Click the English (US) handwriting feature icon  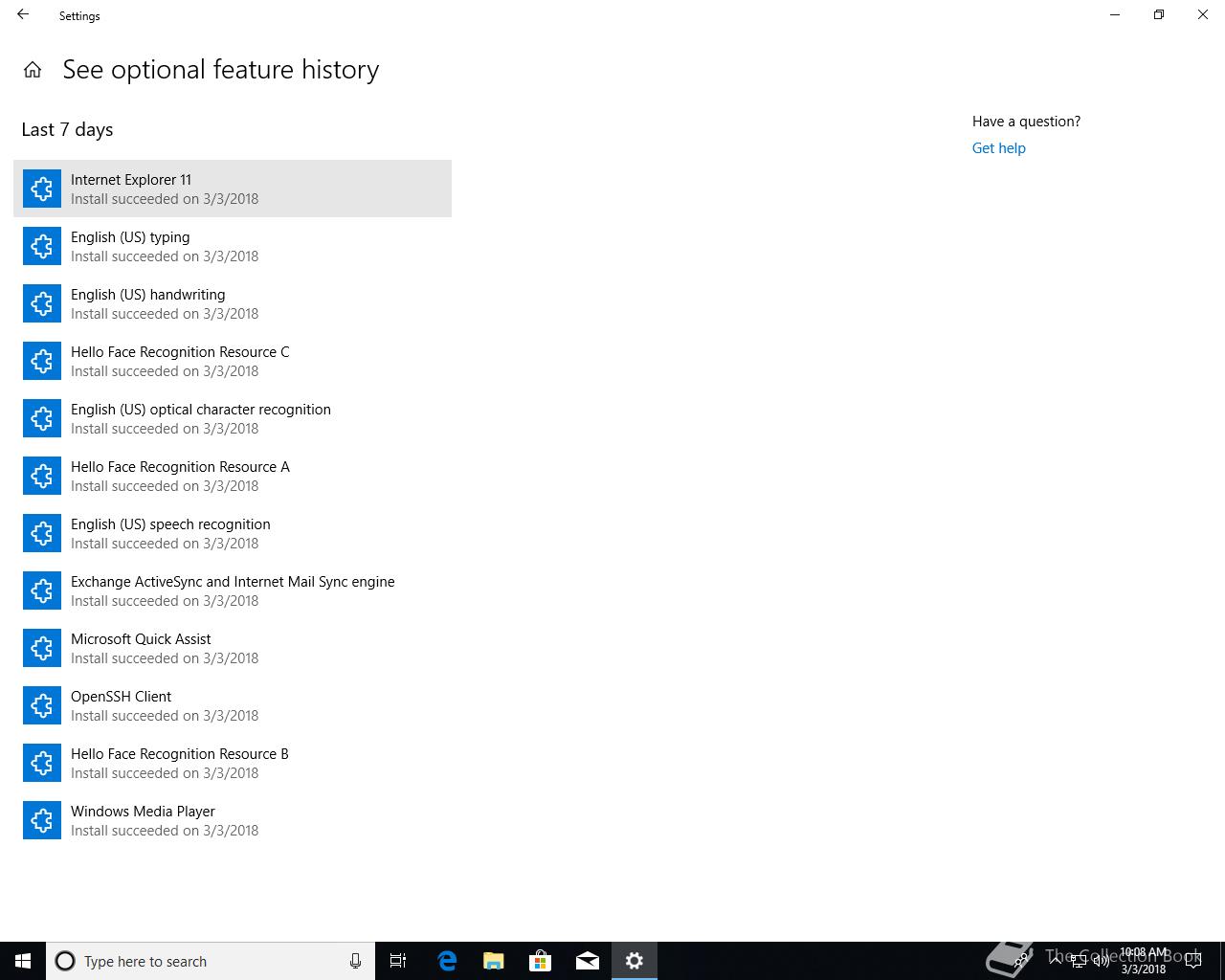42,303
